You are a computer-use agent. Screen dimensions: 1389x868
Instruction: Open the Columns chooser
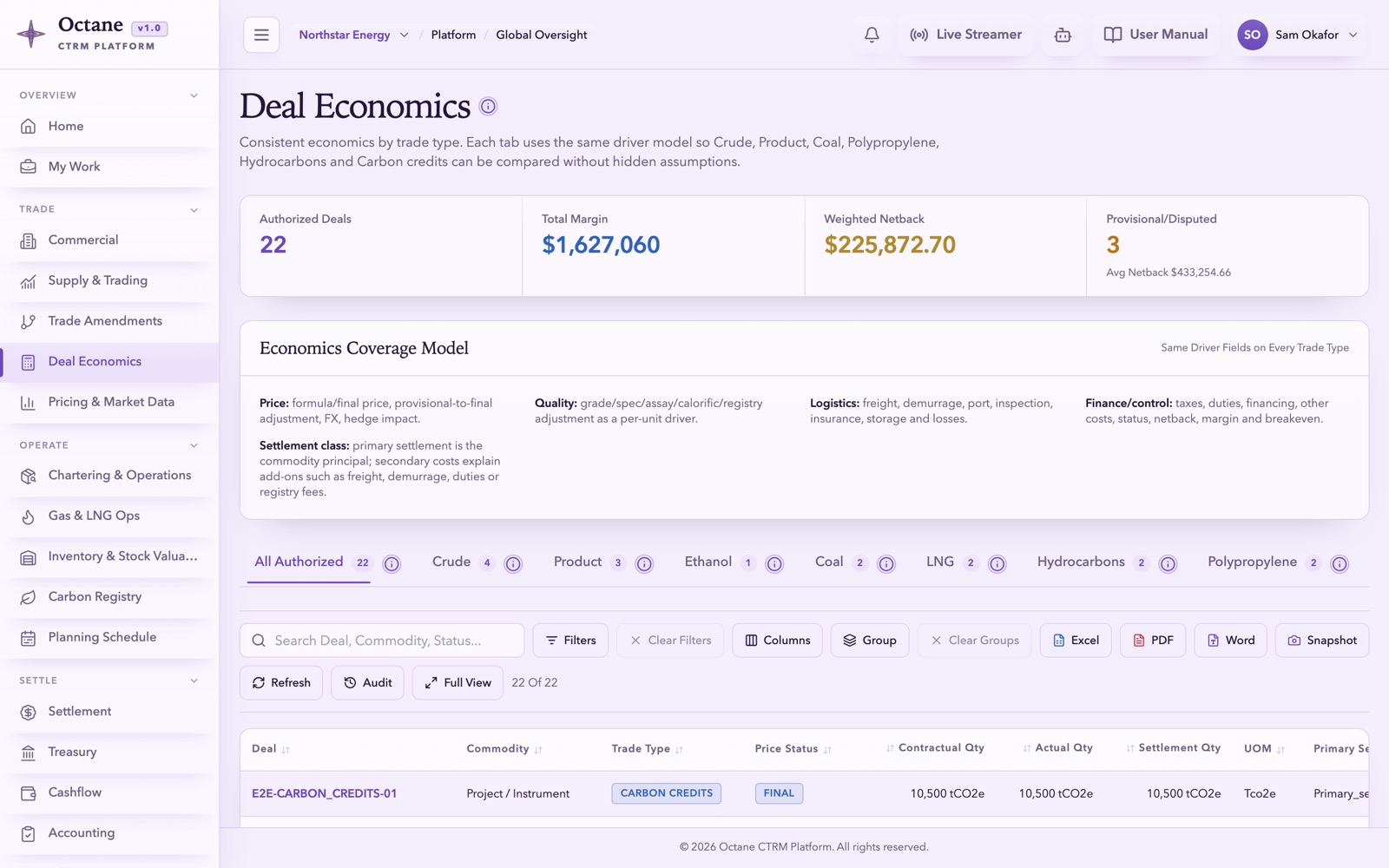[x=777, y=641]
